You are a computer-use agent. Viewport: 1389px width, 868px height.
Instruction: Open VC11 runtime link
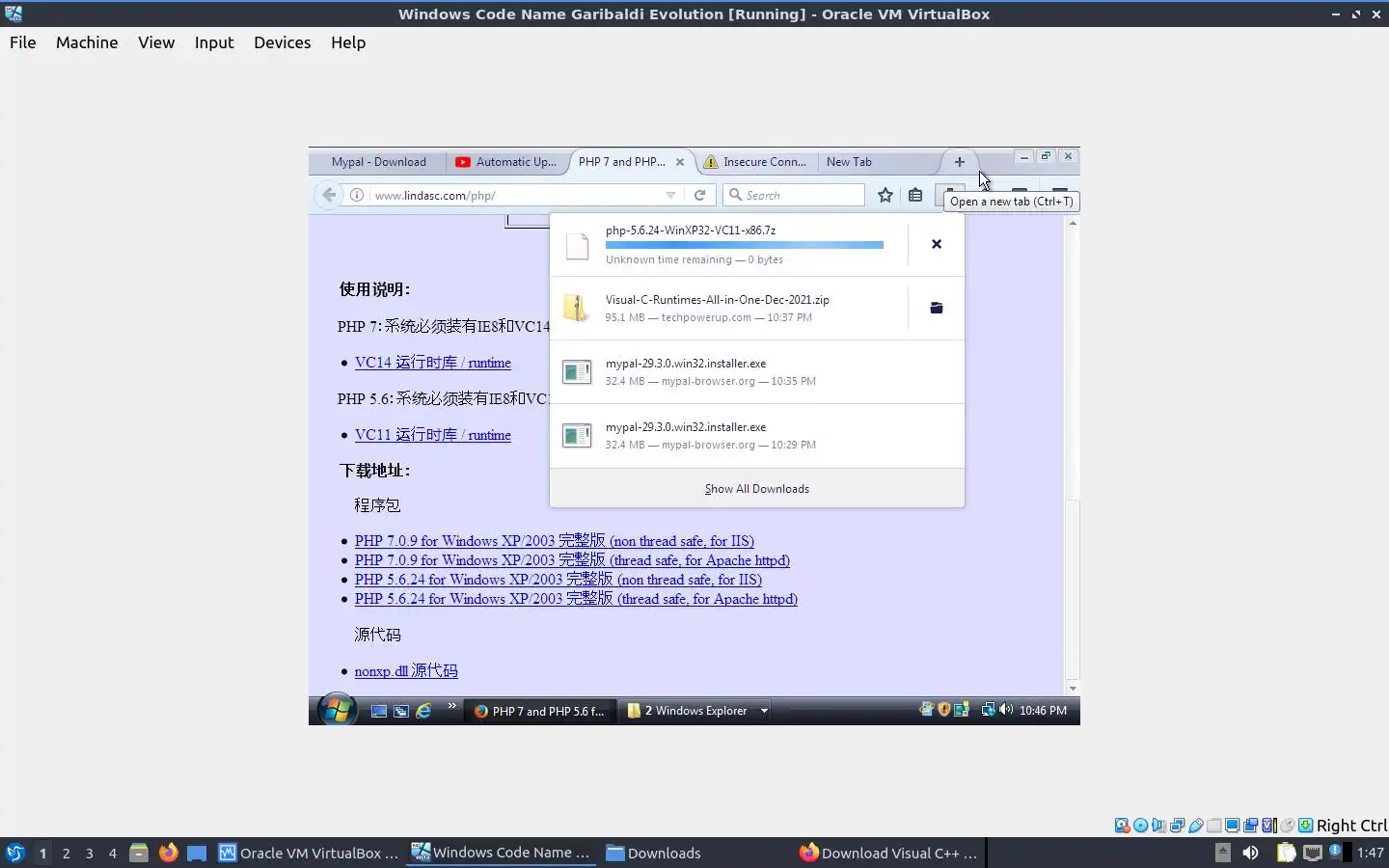(x=433, y=435)
